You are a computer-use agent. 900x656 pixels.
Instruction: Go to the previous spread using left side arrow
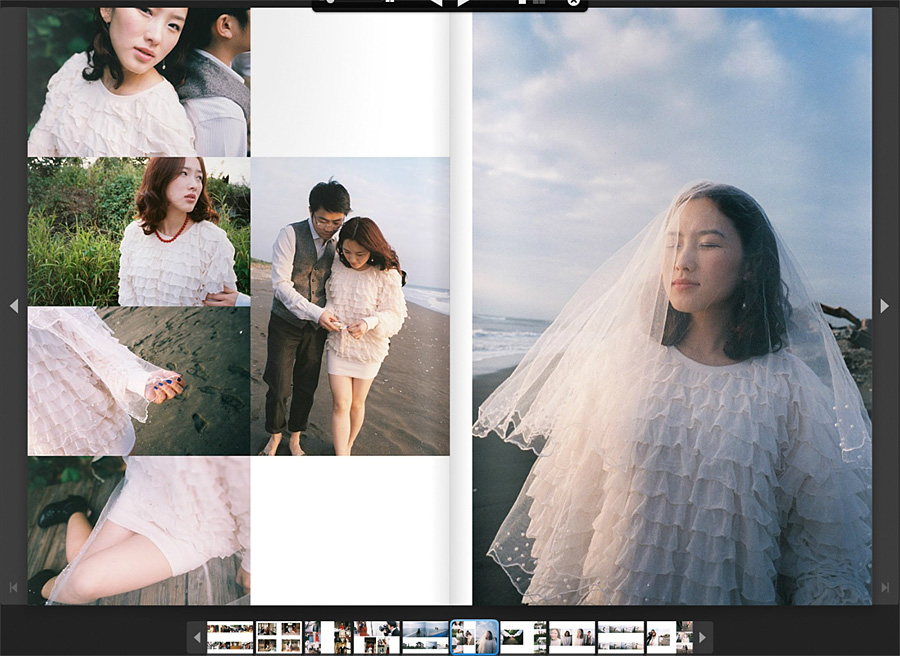tap(14, 306)
